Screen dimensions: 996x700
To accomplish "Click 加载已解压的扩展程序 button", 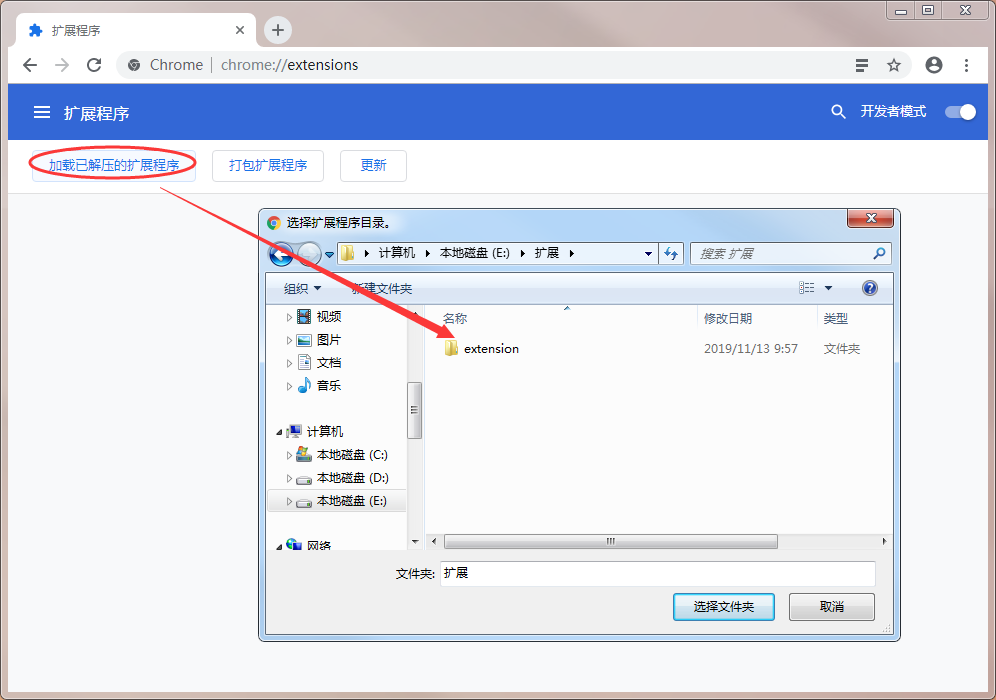I will pyautogui.click(x=114, y=166).
